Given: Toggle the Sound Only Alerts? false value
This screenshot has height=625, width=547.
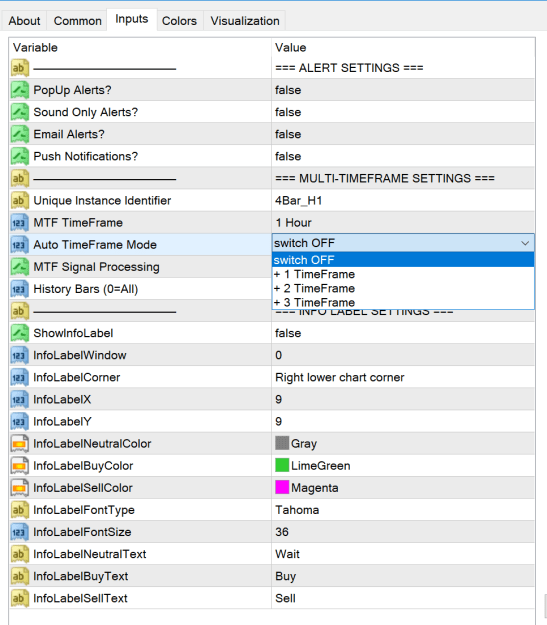Looking at the screenshot, I should (403, 112).
